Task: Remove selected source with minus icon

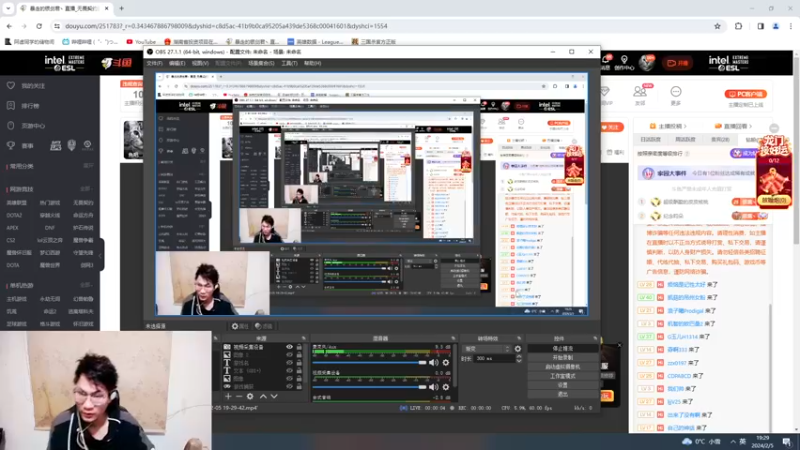Action: point(239,396)
